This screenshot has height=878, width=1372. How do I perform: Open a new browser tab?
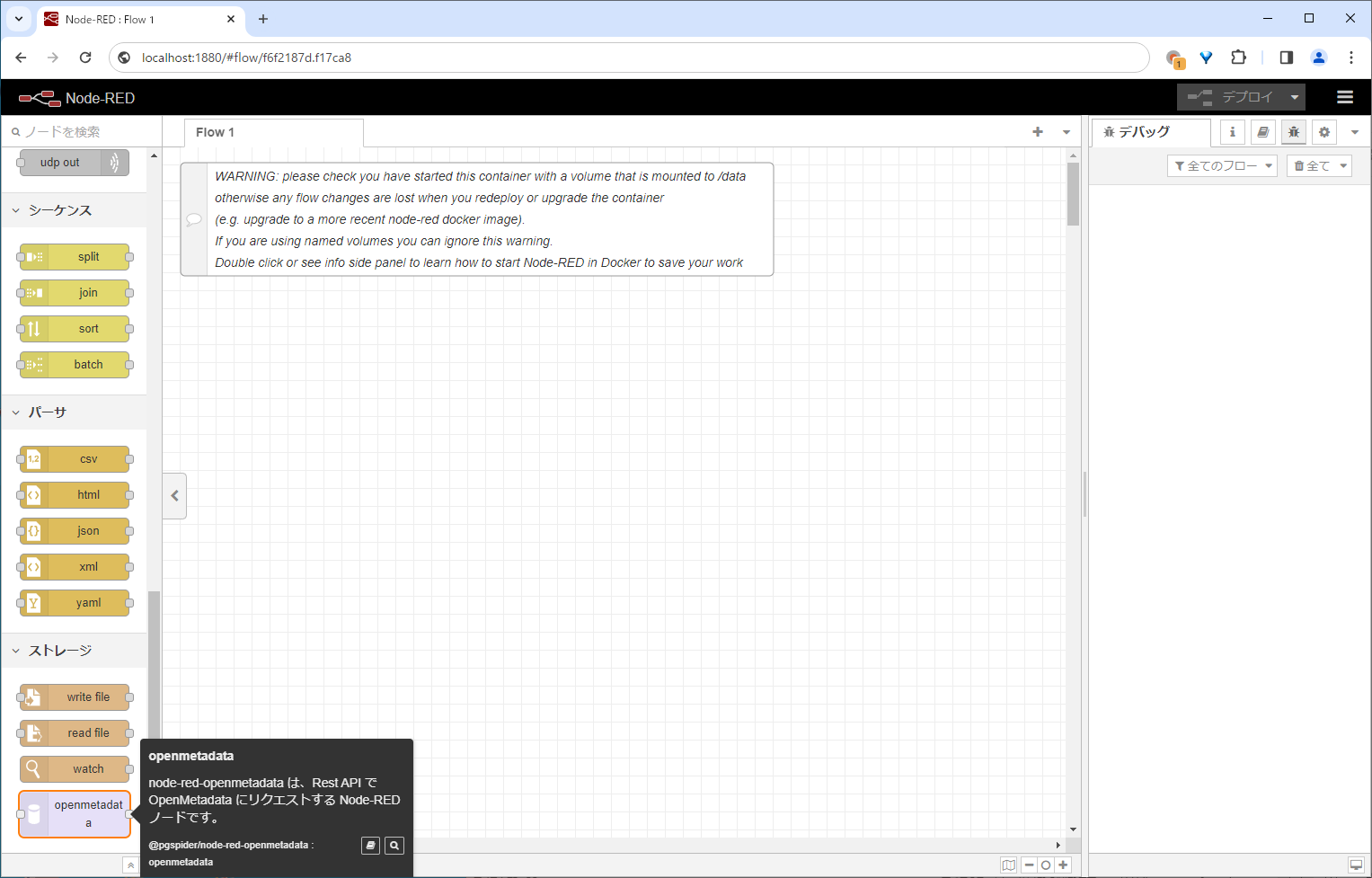coord(263,19)
